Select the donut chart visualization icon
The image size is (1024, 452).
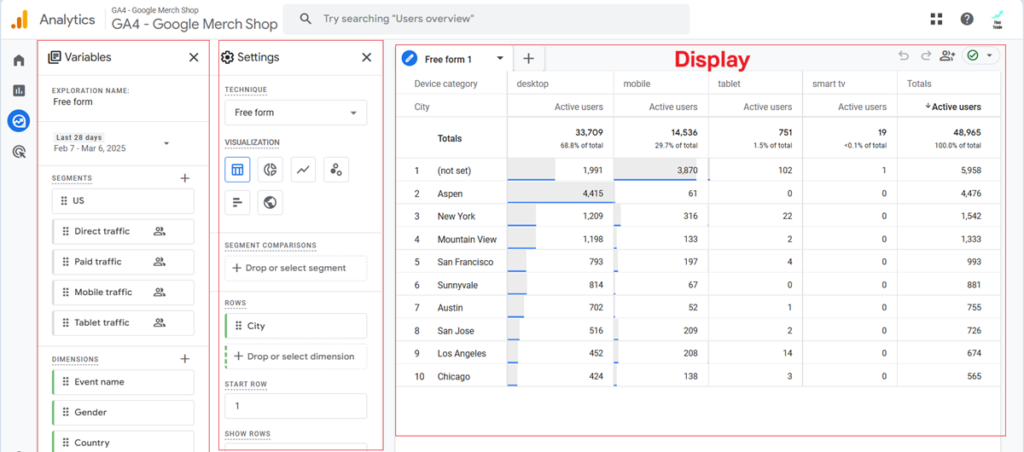270,170
